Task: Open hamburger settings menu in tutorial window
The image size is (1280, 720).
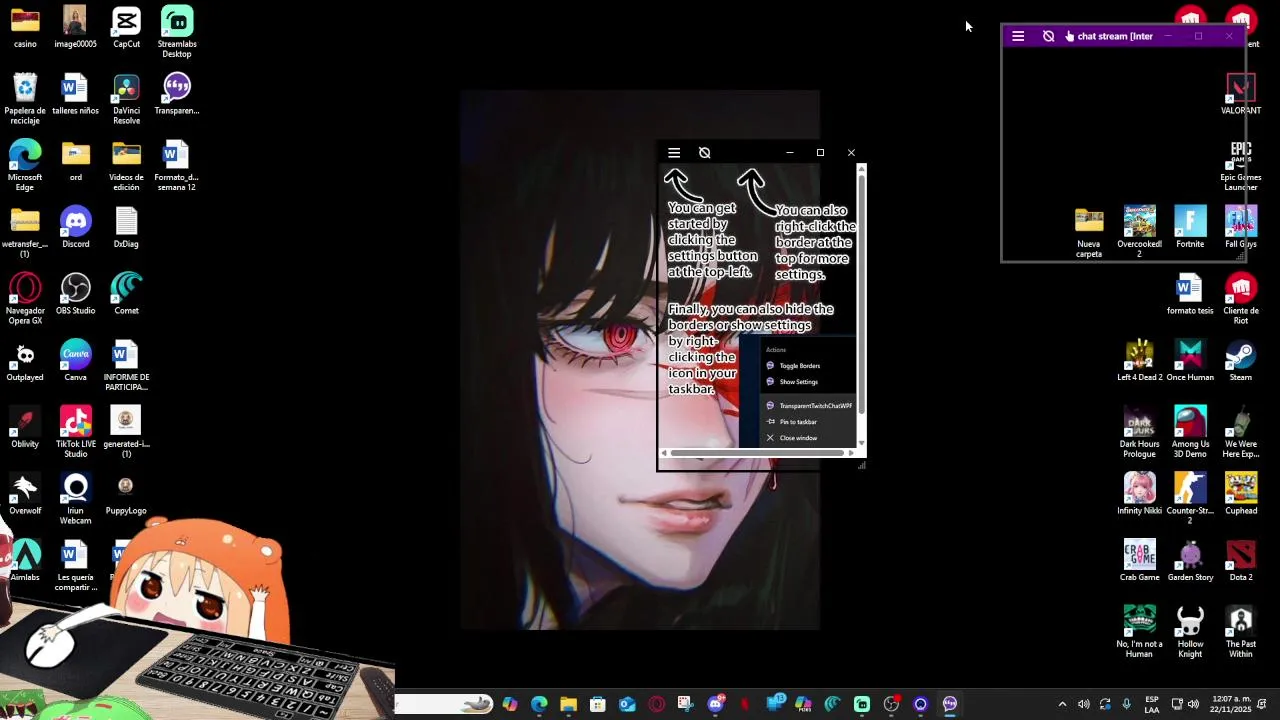Action: [674, 153]
